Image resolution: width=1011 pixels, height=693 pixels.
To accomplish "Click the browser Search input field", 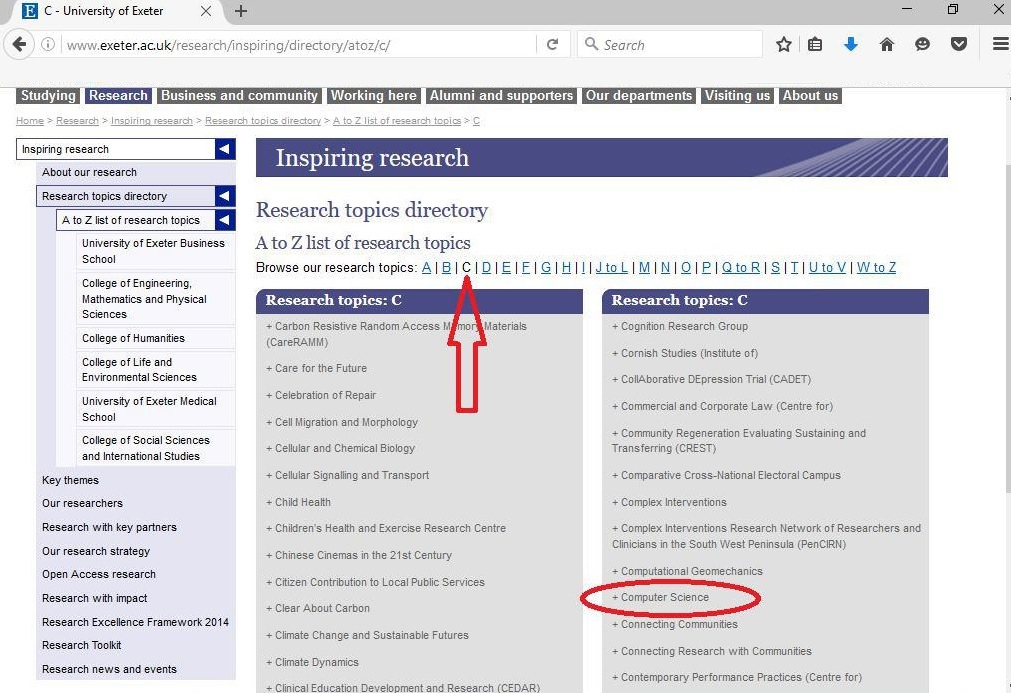I will click(x=671, y=44).
